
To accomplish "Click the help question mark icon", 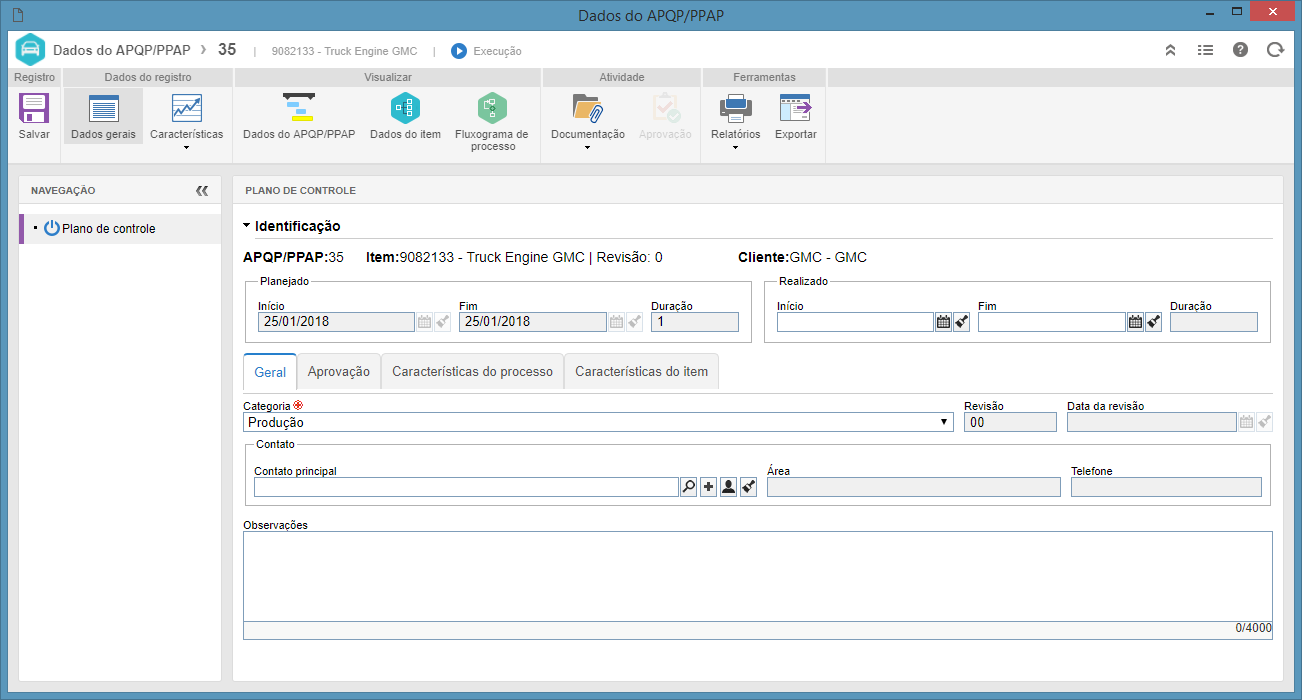I will pyautogui.click(x=1240, y=50).
